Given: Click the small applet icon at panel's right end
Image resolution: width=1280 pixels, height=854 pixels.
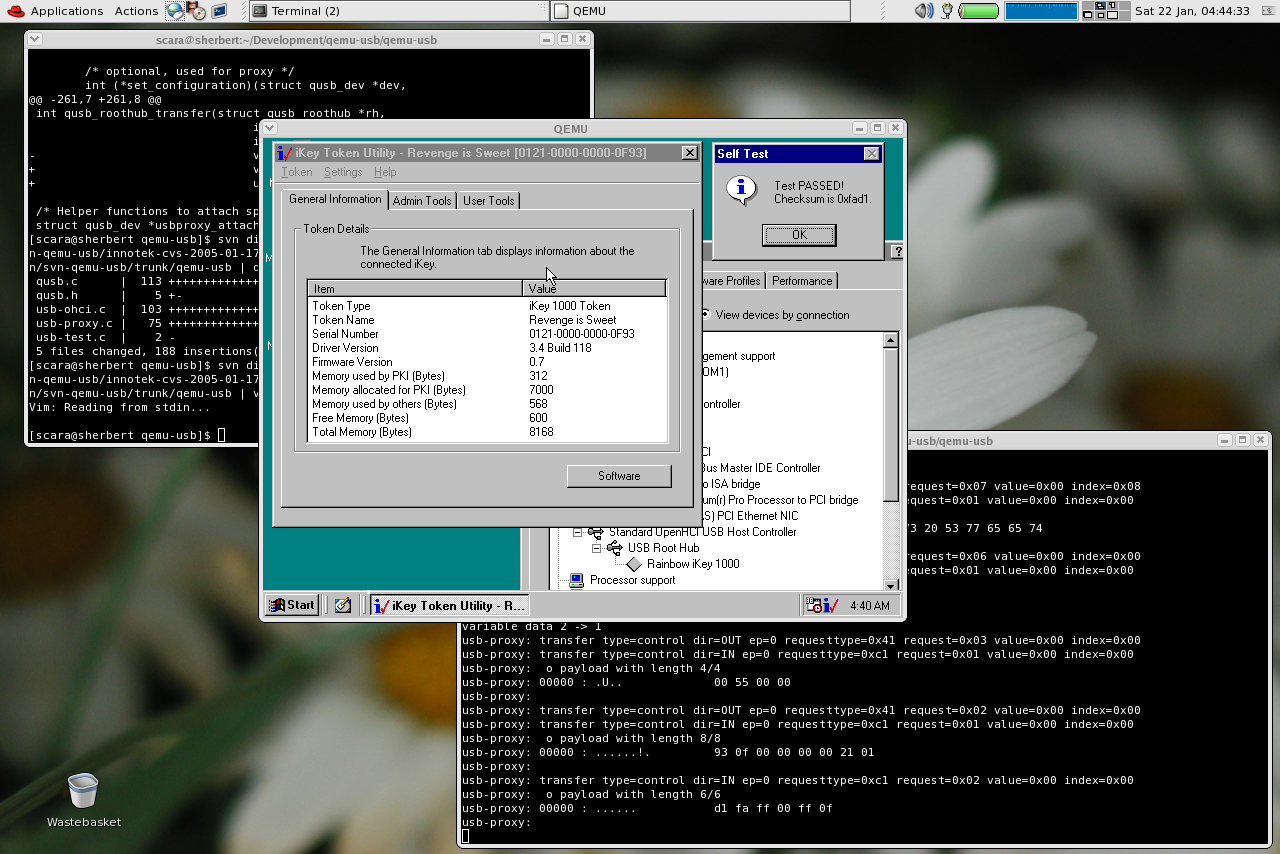Looking at the screenshot, I should 1266,11.
